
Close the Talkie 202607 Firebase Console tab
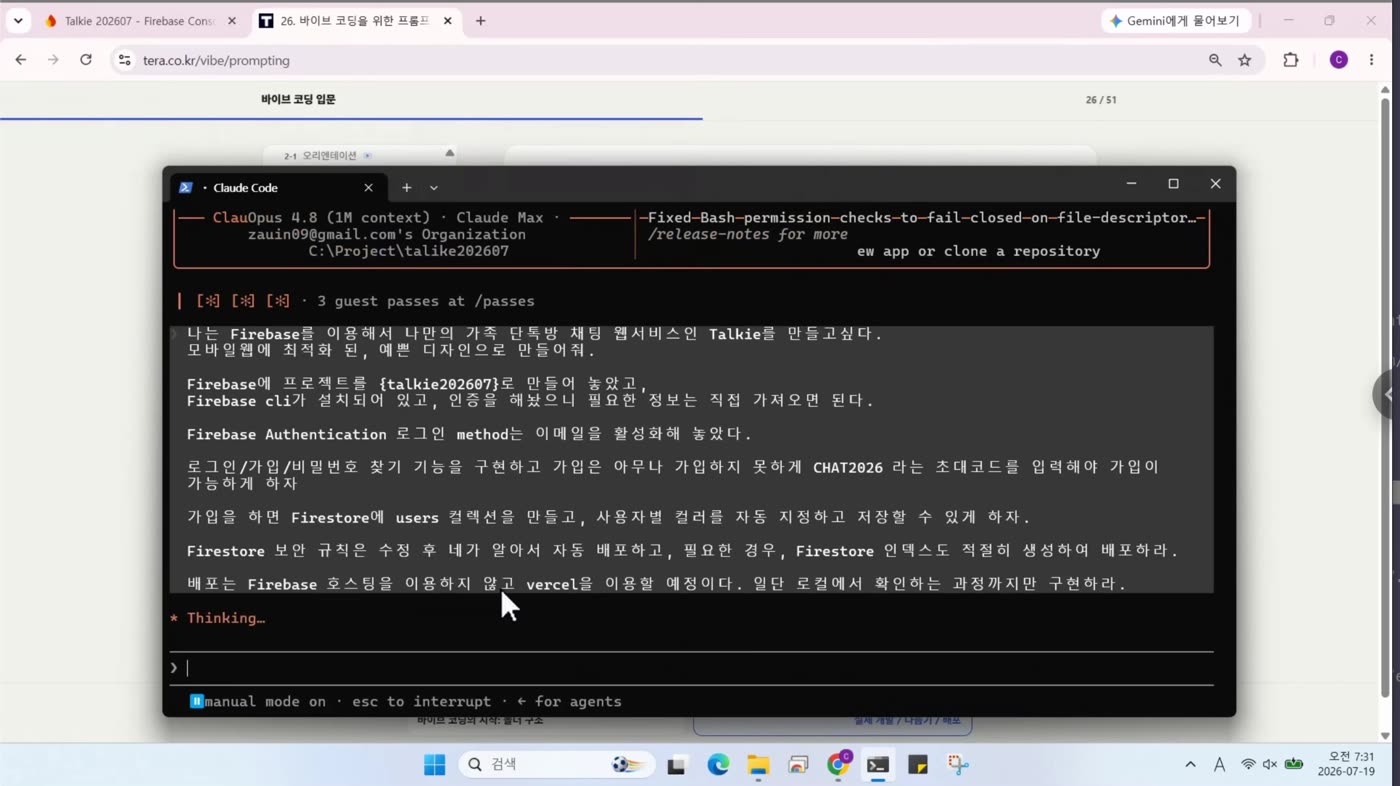click(233, 21)
